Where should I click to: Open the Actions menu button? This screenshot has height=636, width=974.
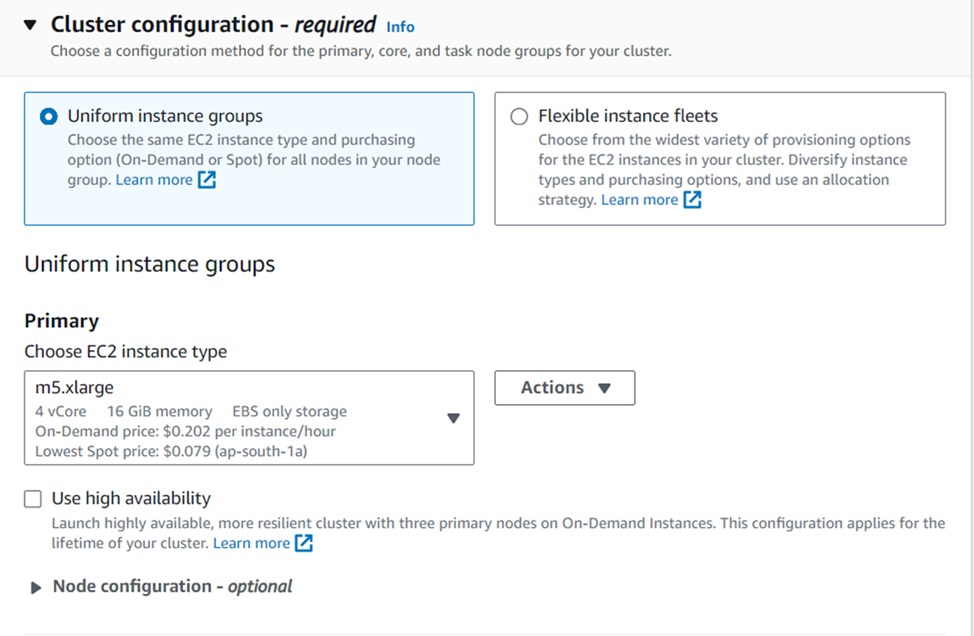[564, 388]
